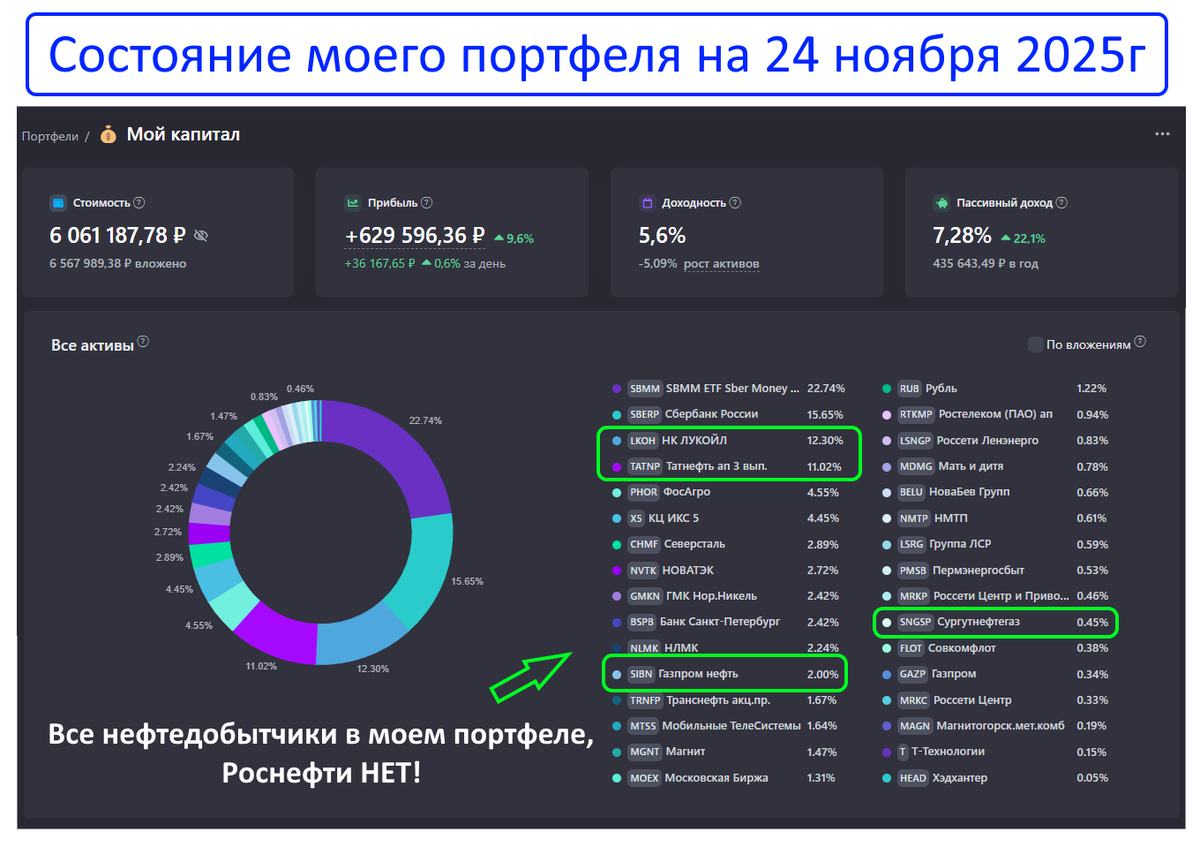
Task: Open the Московская Биржа asset row
Action: pyautogui.click(x=726, y=778)
